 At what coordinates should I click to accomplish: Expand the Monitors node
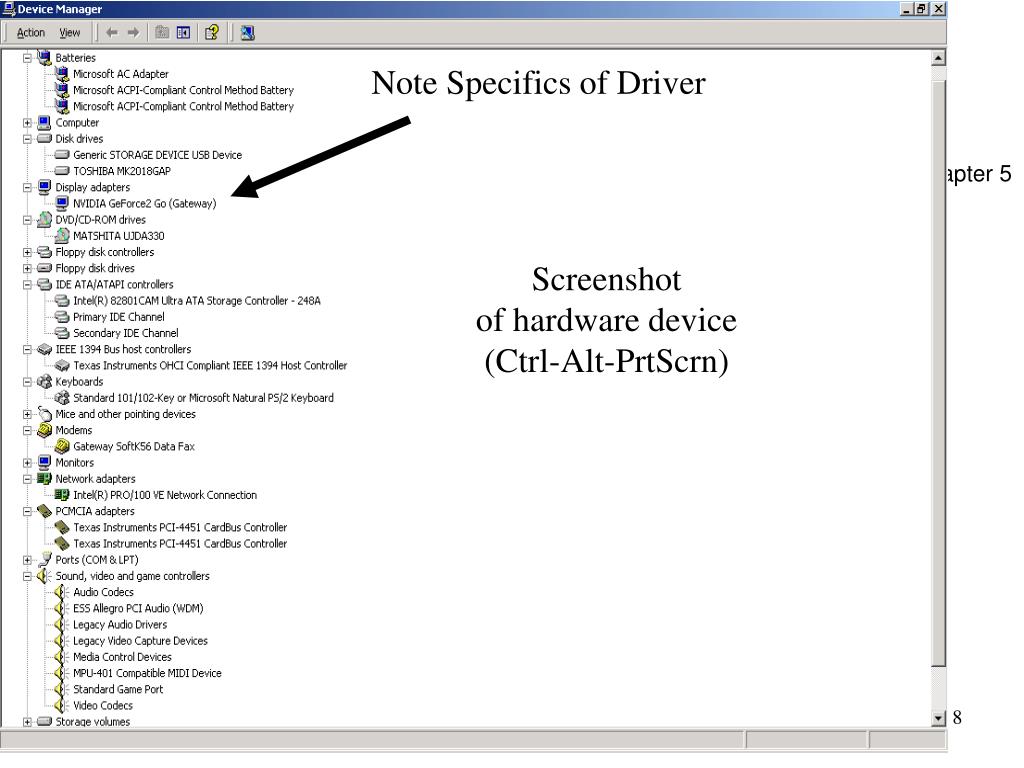27,463
